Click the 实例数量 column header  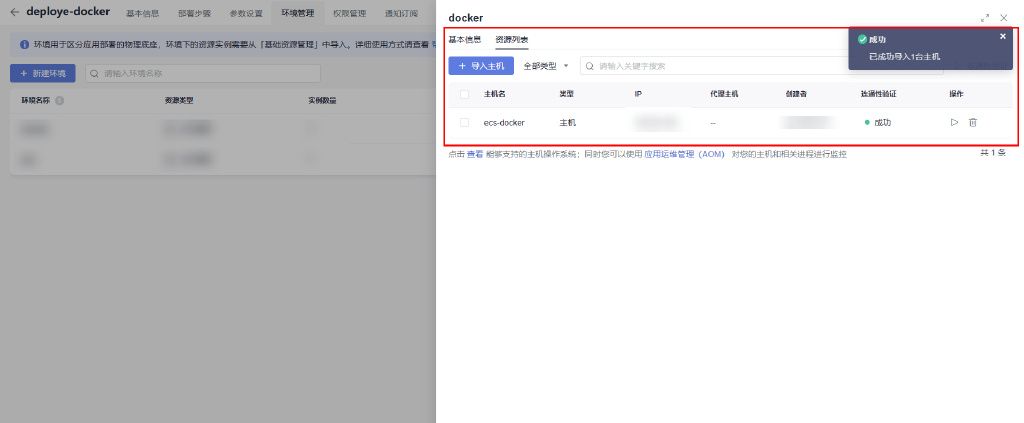(x=323, y=101)
